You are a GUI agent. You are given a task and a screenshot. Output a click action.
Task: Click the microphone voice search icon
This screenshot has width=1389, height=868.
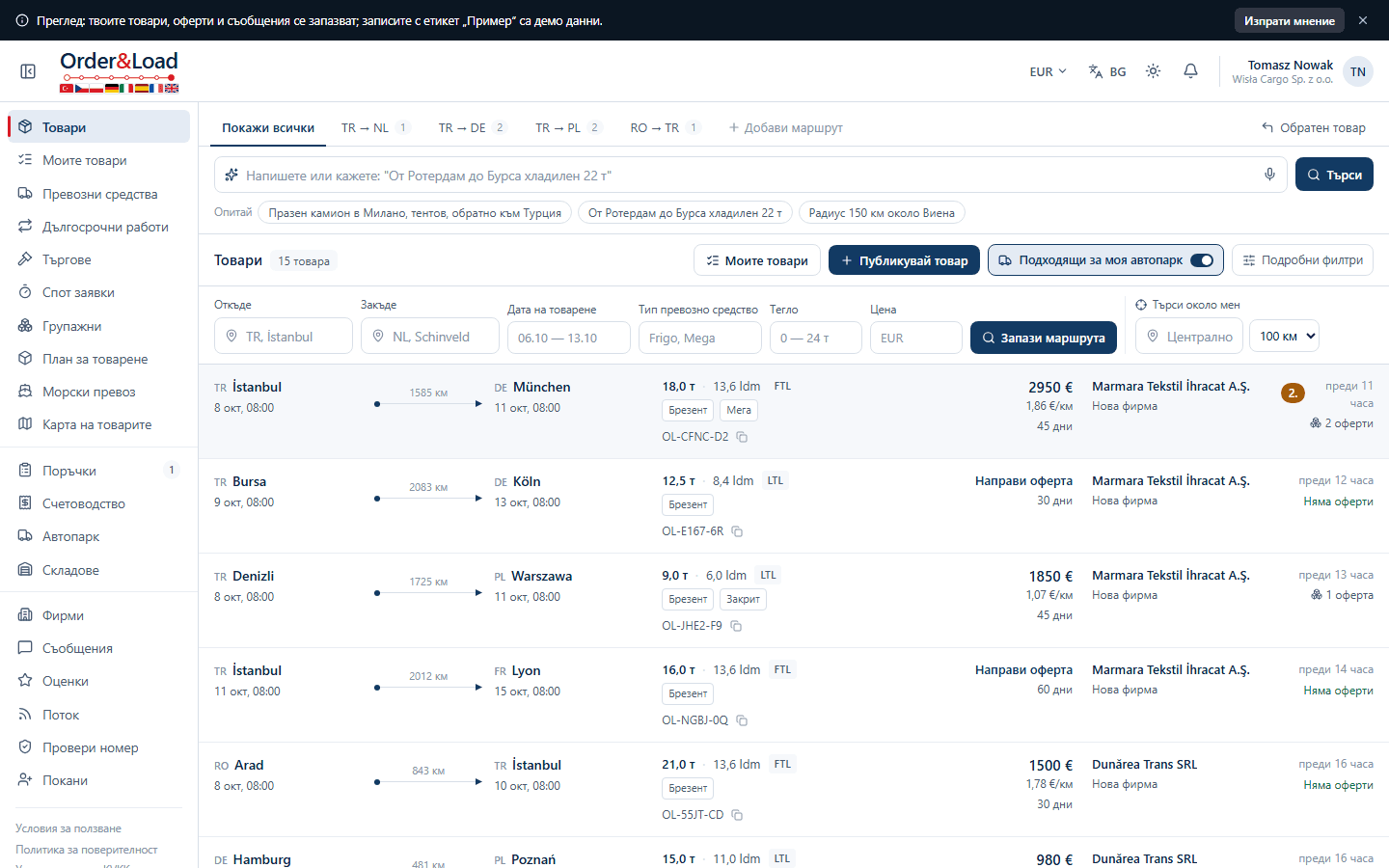coord(1269,175)
